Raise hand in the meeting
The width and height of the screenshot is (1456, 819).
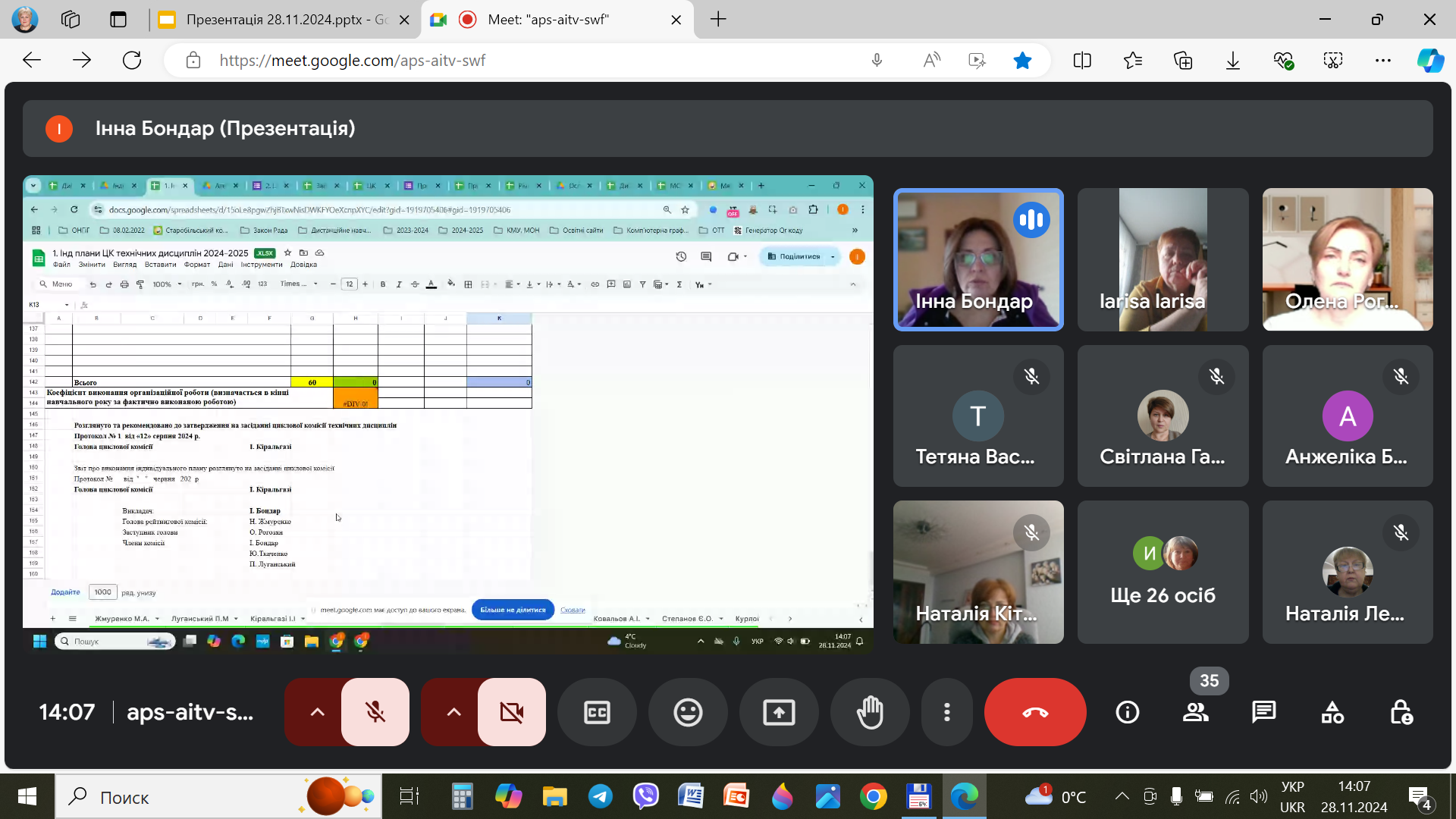coord(870,712)
